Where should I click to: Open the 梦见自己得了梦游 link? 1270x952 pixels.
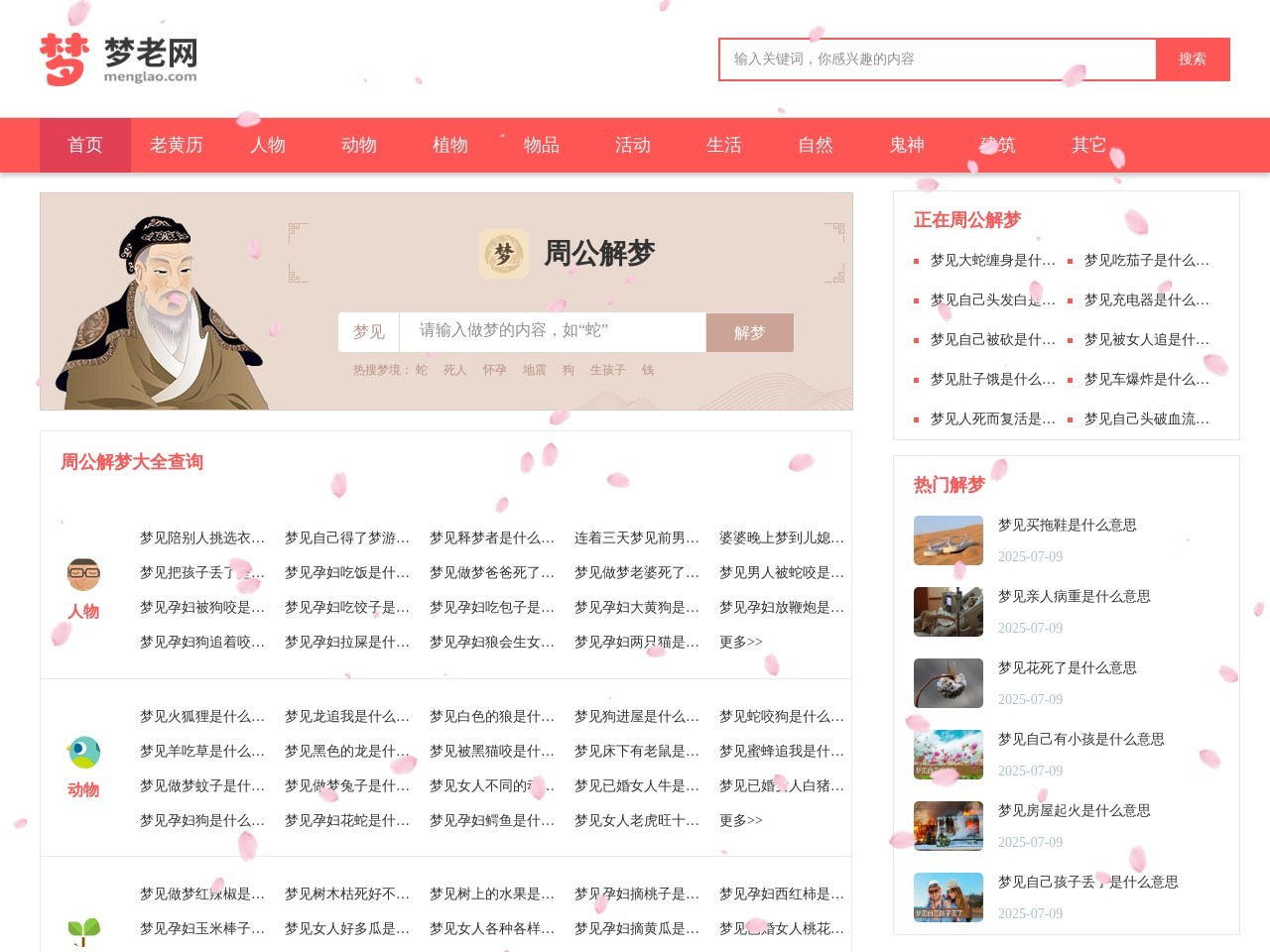coord(347,538)
